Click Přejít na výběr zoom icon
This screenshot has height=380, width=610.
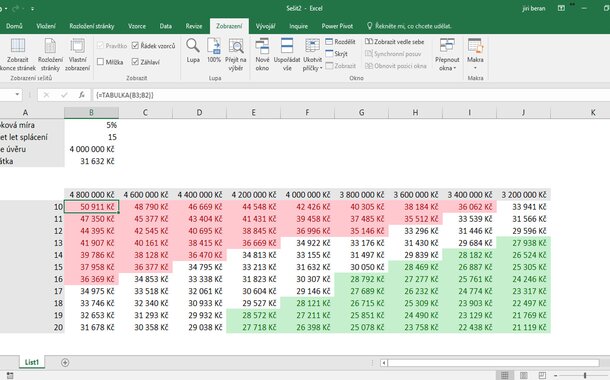236,54
